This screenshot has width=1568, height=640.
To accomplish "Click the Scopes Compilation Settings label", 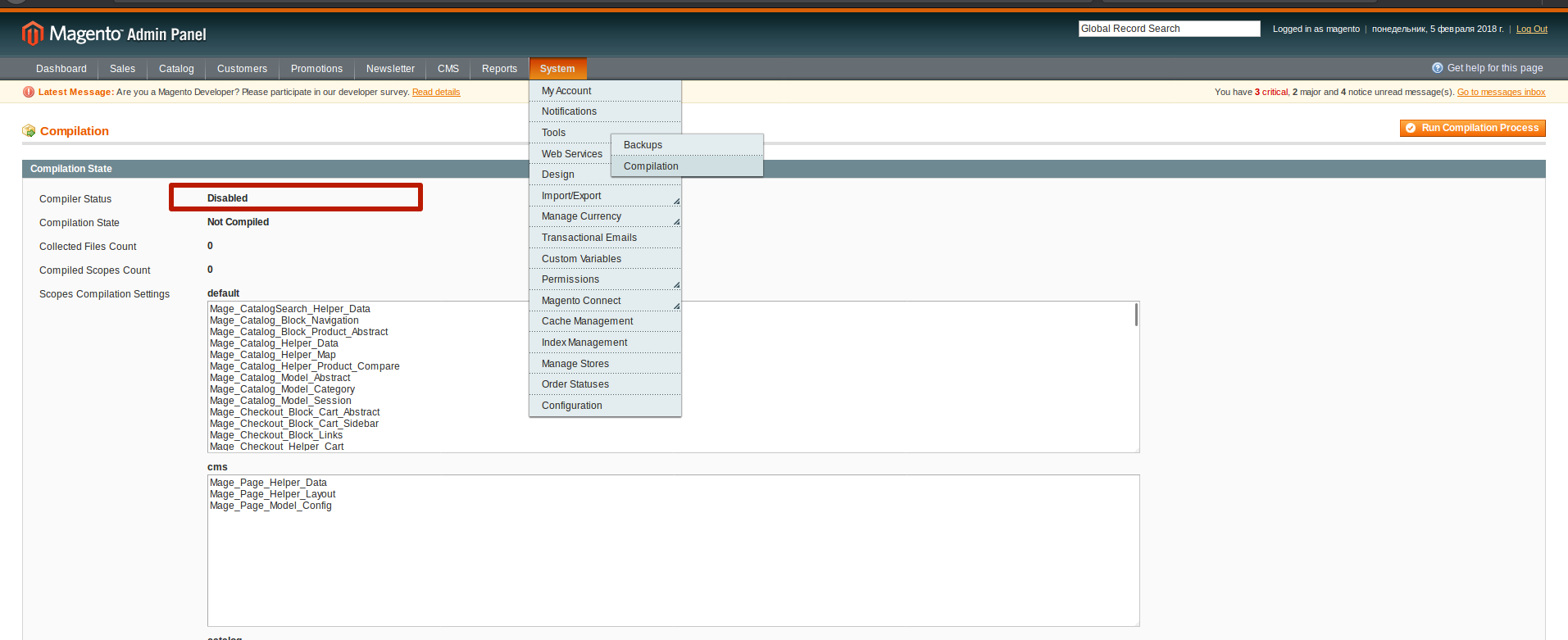I will [x=105, y=294].
